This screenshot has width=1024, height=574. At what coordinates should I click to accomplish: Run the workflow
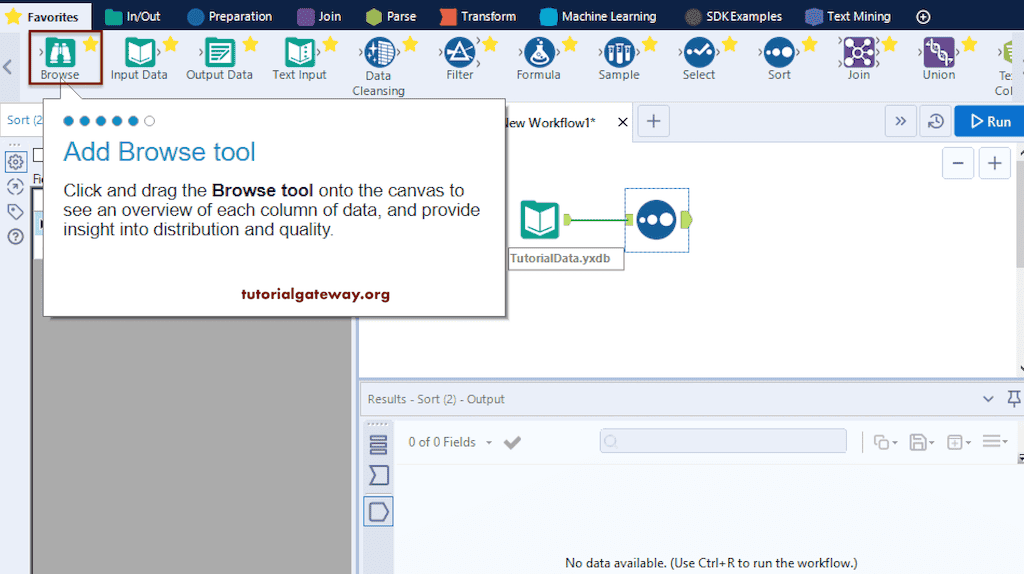(x=989, y=121)
